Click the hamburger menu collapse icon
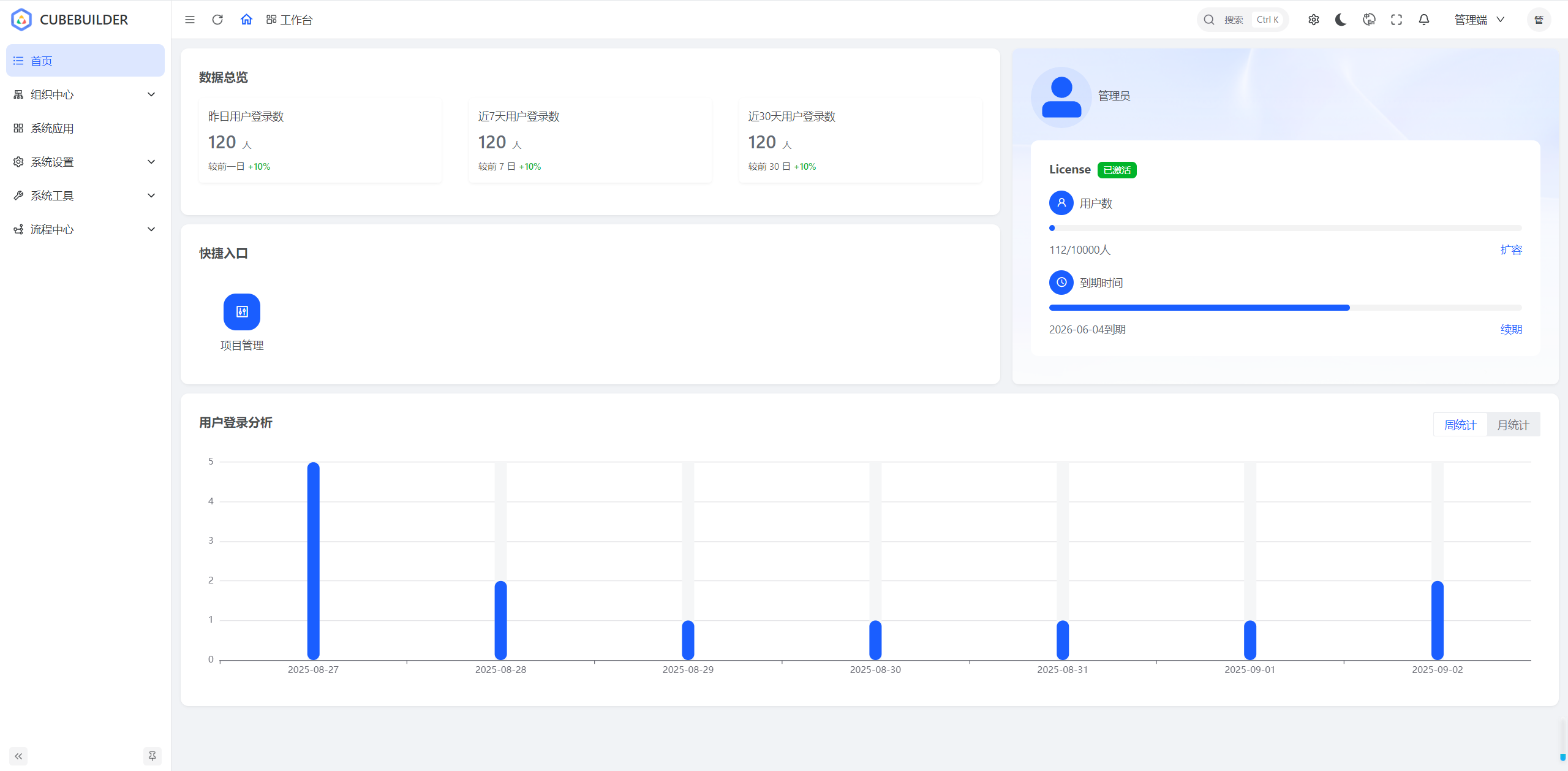The image size is (1568, 771). tap(190, 20)
